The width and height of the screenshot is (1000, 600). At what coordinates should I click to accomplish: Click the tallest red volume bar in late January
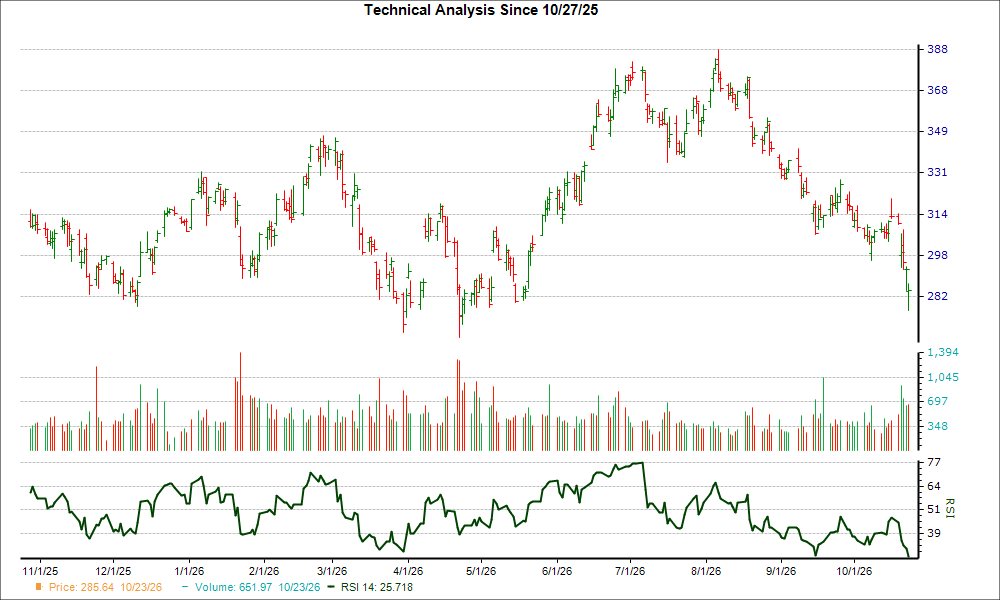(240, 401)
